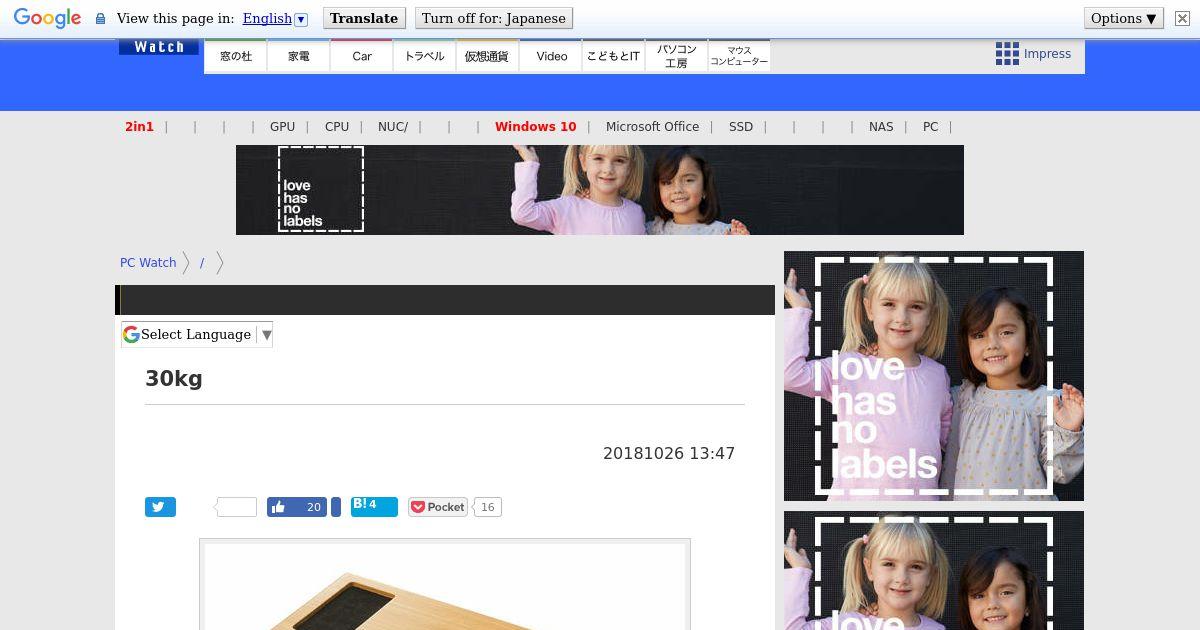Screen dimensions: 1200x630
Task: Like the article with Facebook thumbs-up
Action: pos(297,507)
